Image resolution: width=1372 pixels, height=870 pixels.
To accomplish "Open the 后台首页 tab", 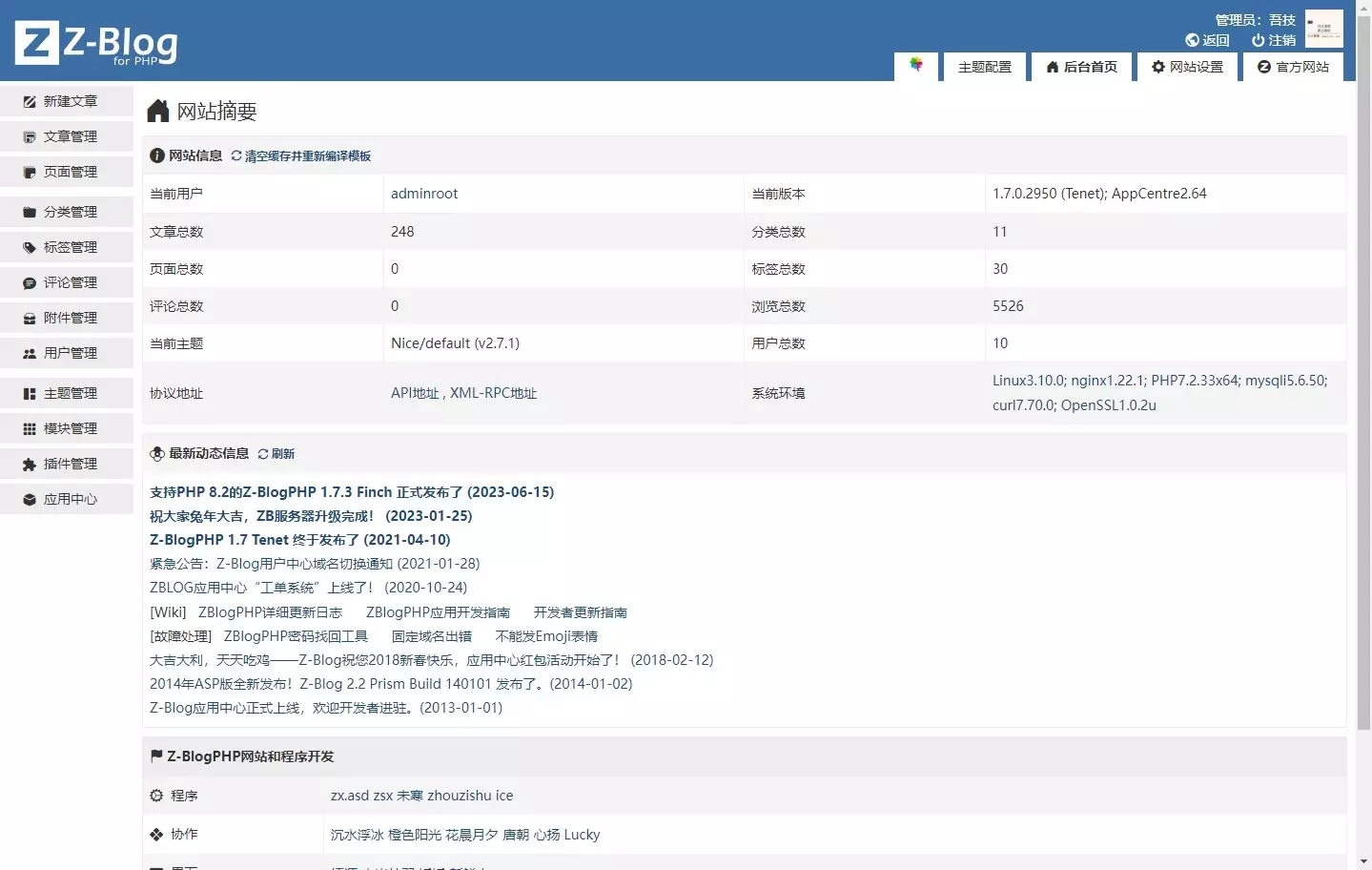I will (x=1081, y=67).
